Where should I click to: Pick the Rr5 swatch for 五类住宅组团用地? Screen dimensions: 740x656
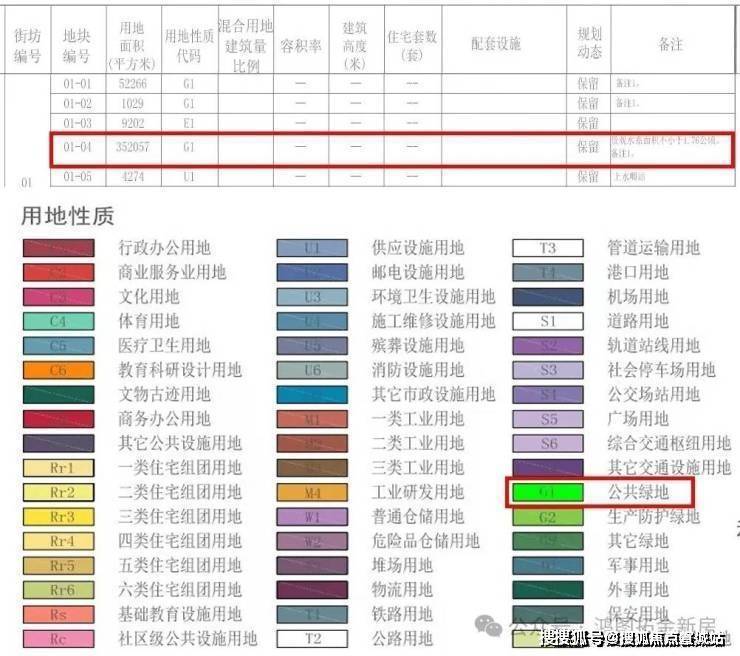click(59, 565)
